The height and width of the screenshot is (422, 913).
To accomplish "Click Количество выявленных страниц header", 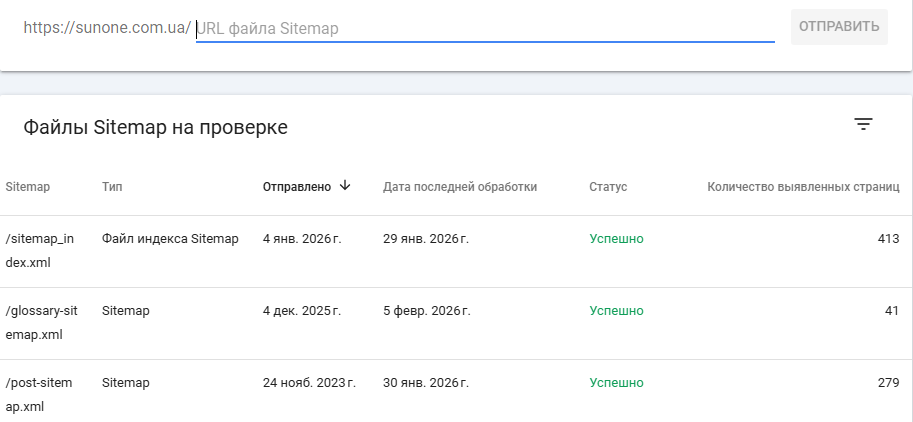I will pos(803,187).
